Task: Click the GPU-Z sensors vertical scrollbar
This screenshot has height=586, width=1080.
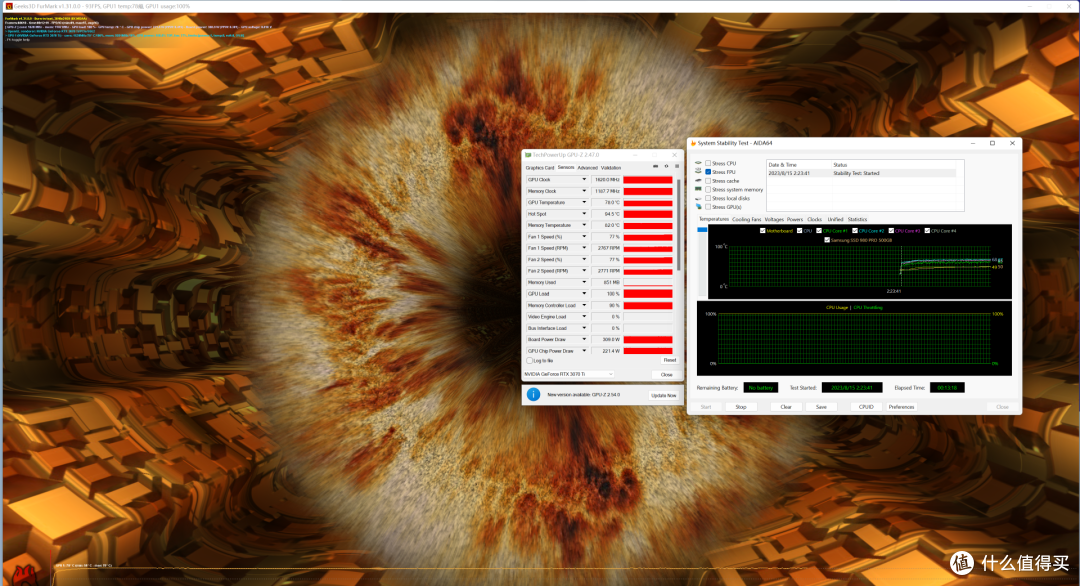Action: tap(678, 224)
